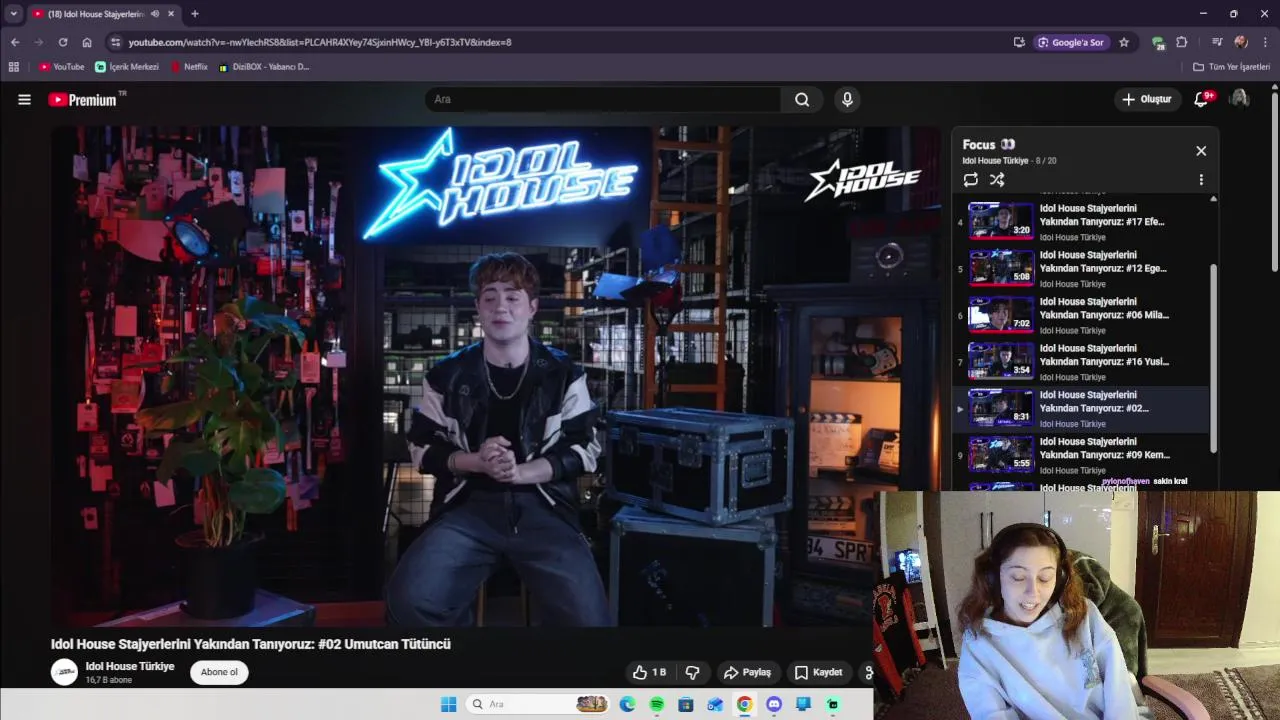1280x720 pixels.
Task: Open the apps grid in bookmarks bar
Action: click(13, 67)
